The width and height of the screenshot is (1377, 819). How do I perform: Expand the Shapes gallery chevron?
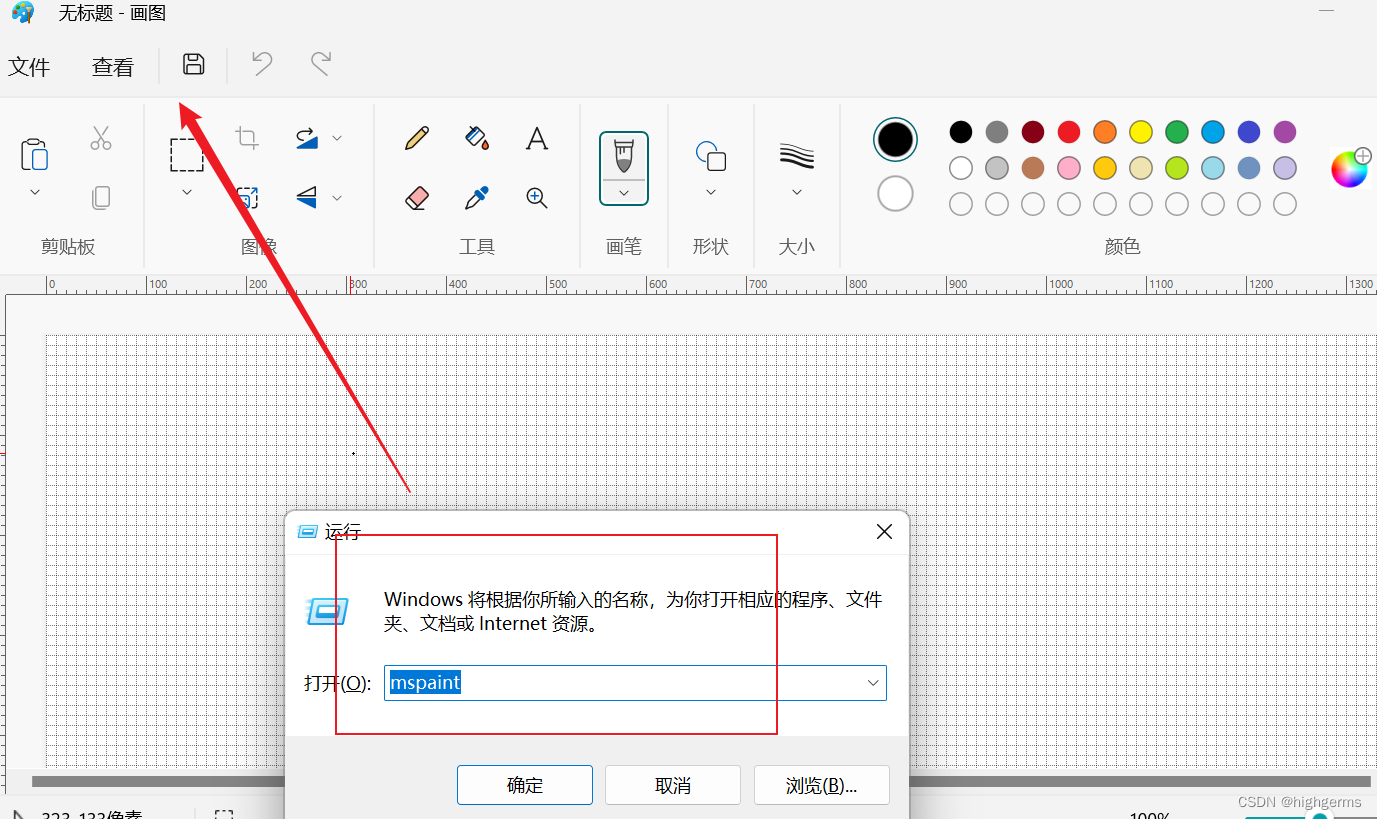point(711,191)
